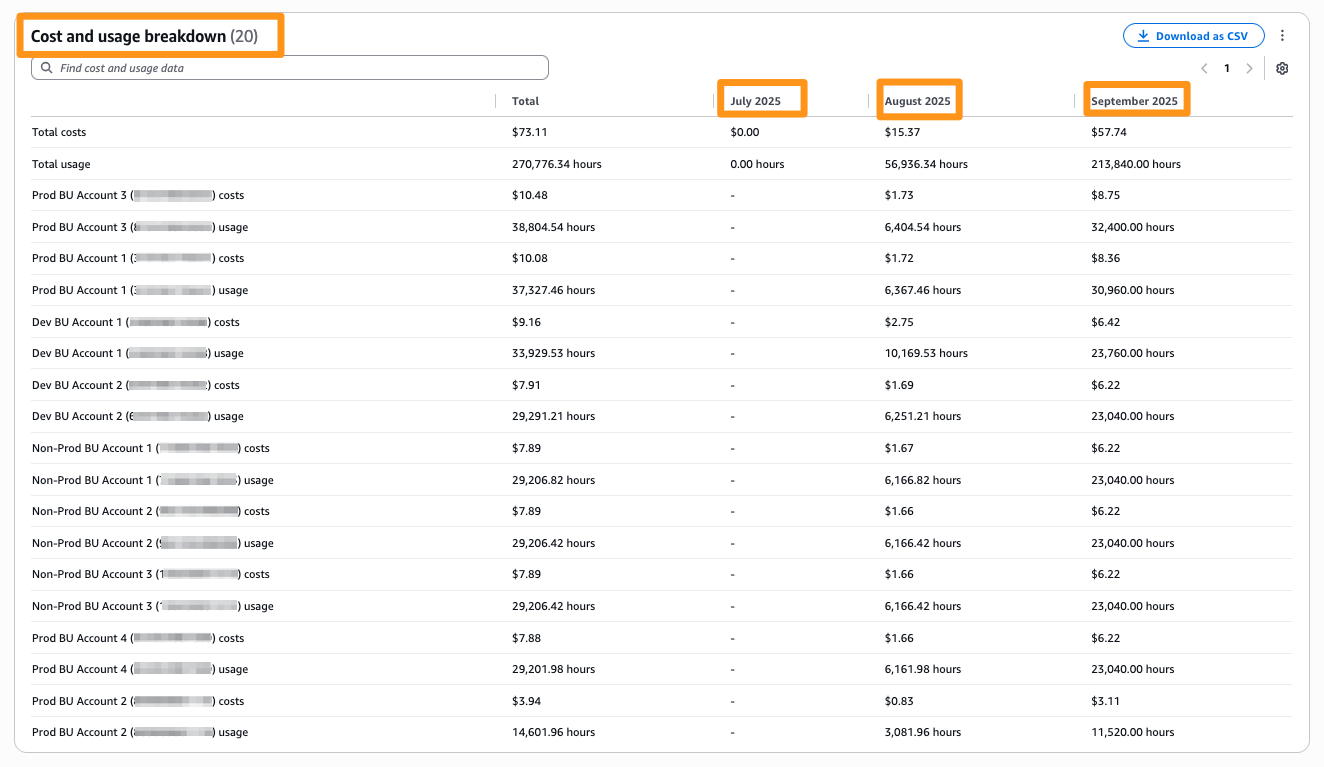
Task: Click the Total usage row
Action: click(x=60, y=163)
